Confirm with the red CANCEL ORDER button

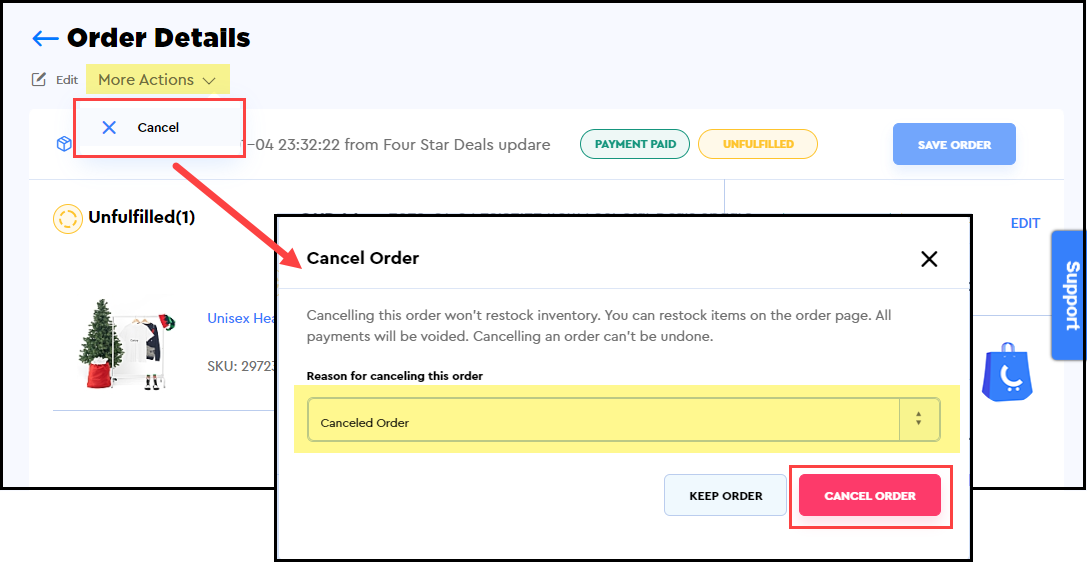[869, 495]
